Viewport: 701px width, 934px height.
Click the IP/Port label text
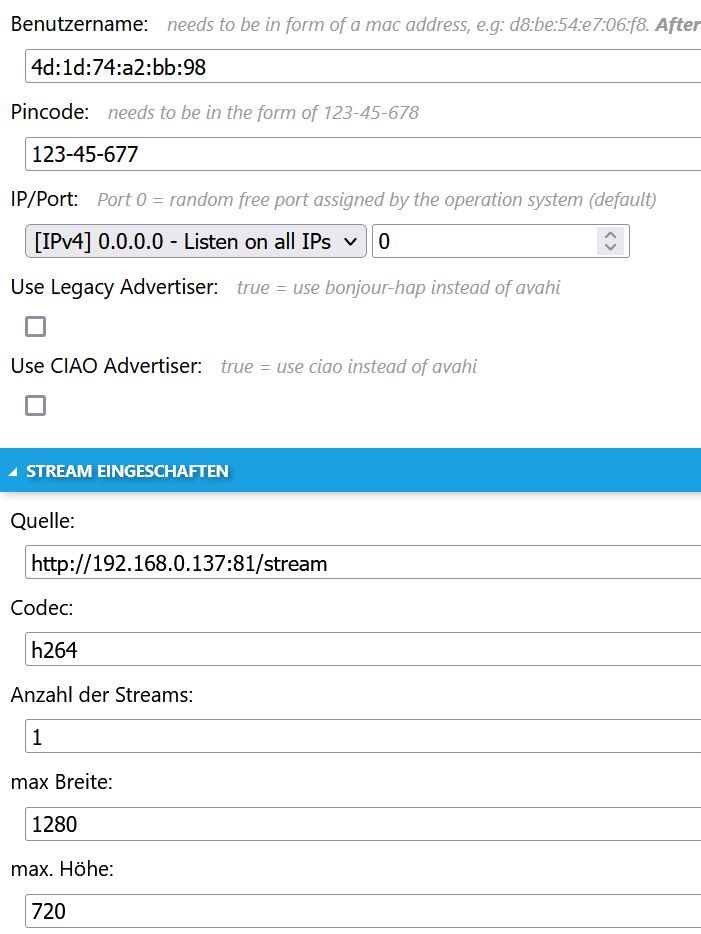click(x=45, y=200)
